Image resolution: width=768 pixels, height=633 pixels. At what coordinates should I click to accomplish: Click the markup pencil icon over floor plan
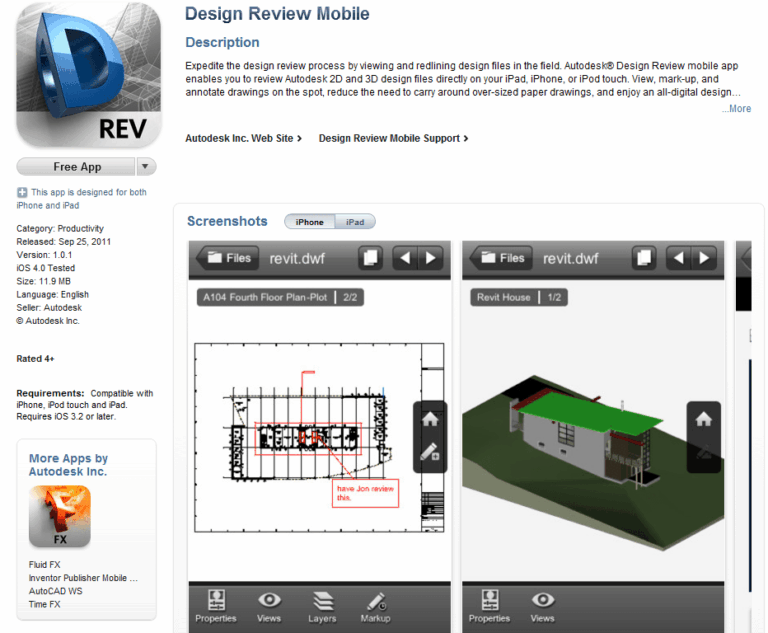click(430, 452)
